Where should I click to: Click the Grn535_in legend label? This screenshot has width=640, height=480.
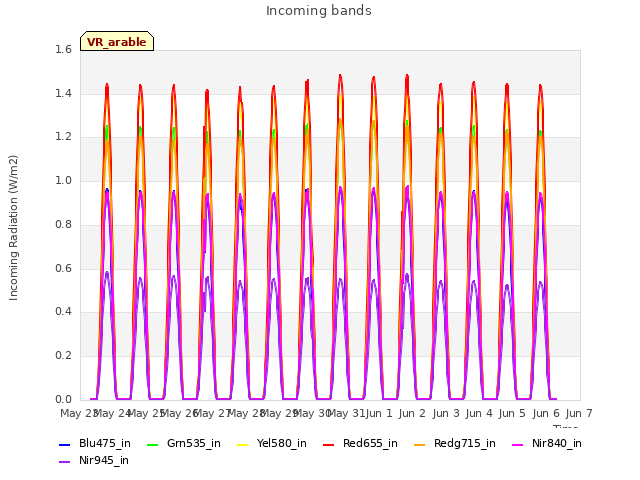click(x=193, y=443)
